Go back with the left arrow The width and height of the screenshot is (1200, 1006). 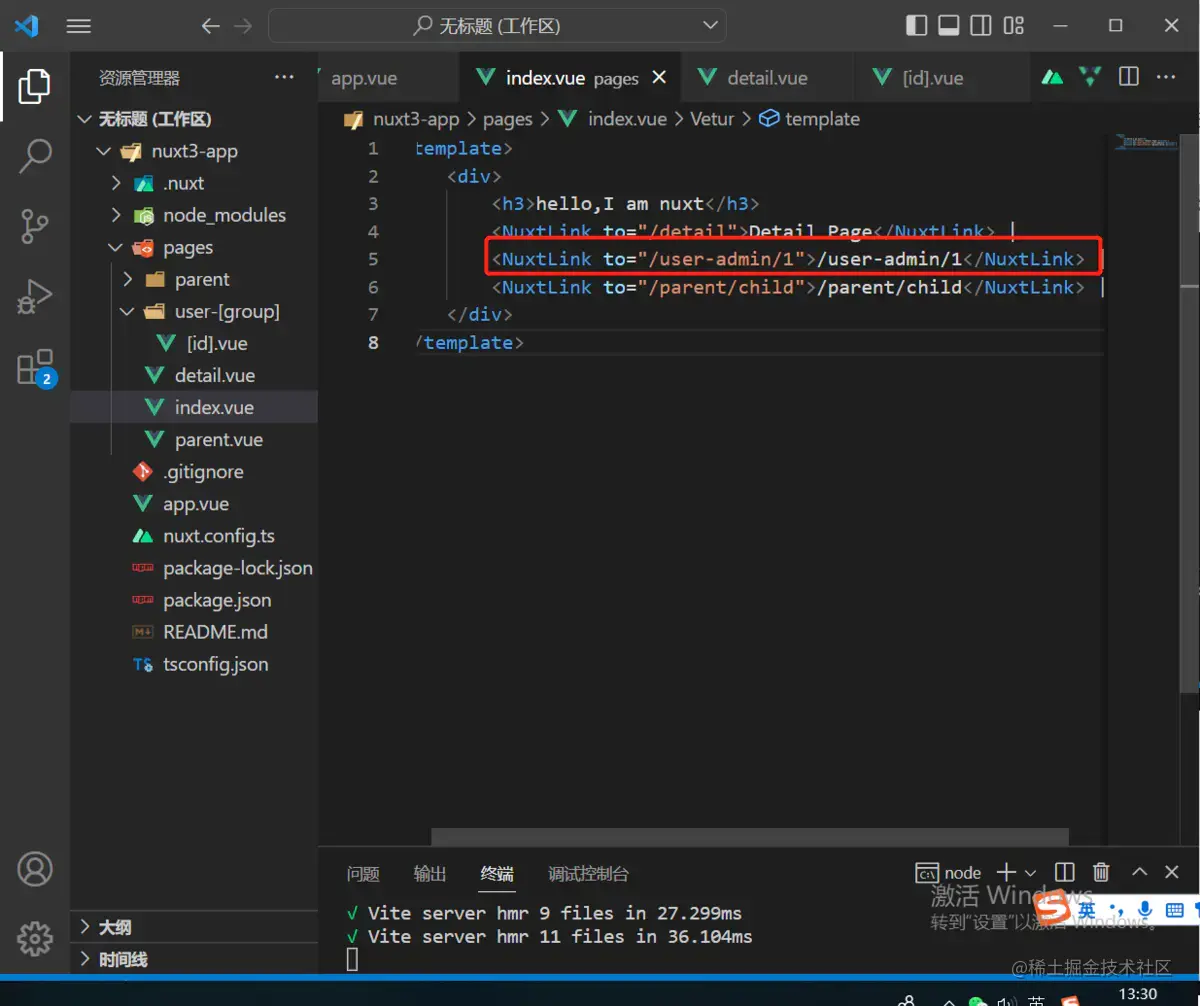(x=210, y=26)
